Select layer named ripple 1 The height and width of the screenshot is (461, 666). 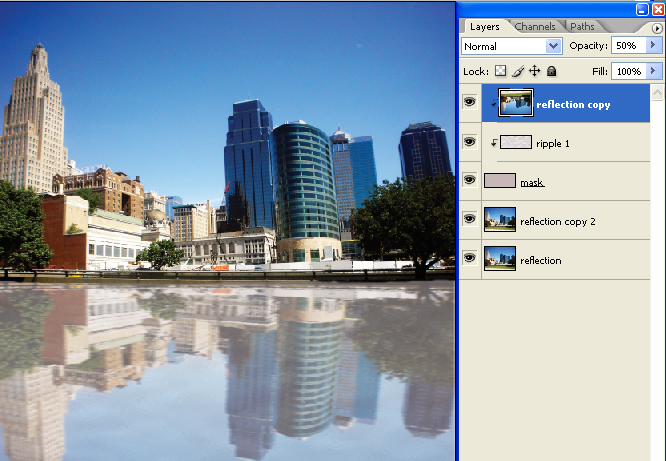coord(553,144)
